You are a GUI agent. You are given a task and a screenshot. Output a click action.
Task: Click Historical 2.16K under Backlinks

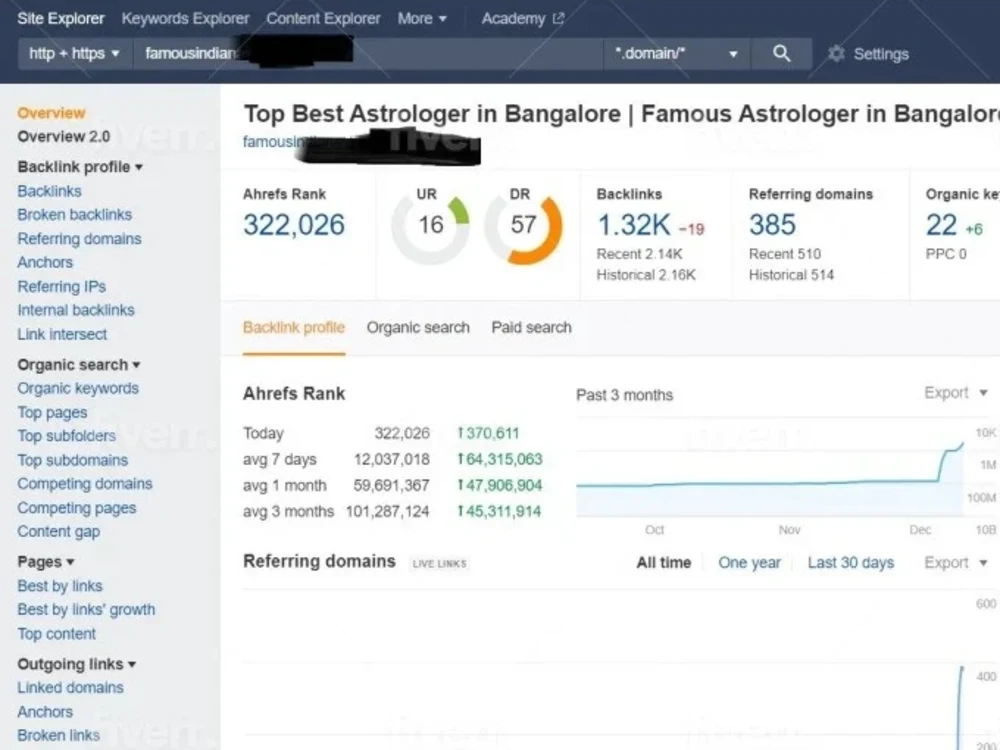(x=646, y=275)
